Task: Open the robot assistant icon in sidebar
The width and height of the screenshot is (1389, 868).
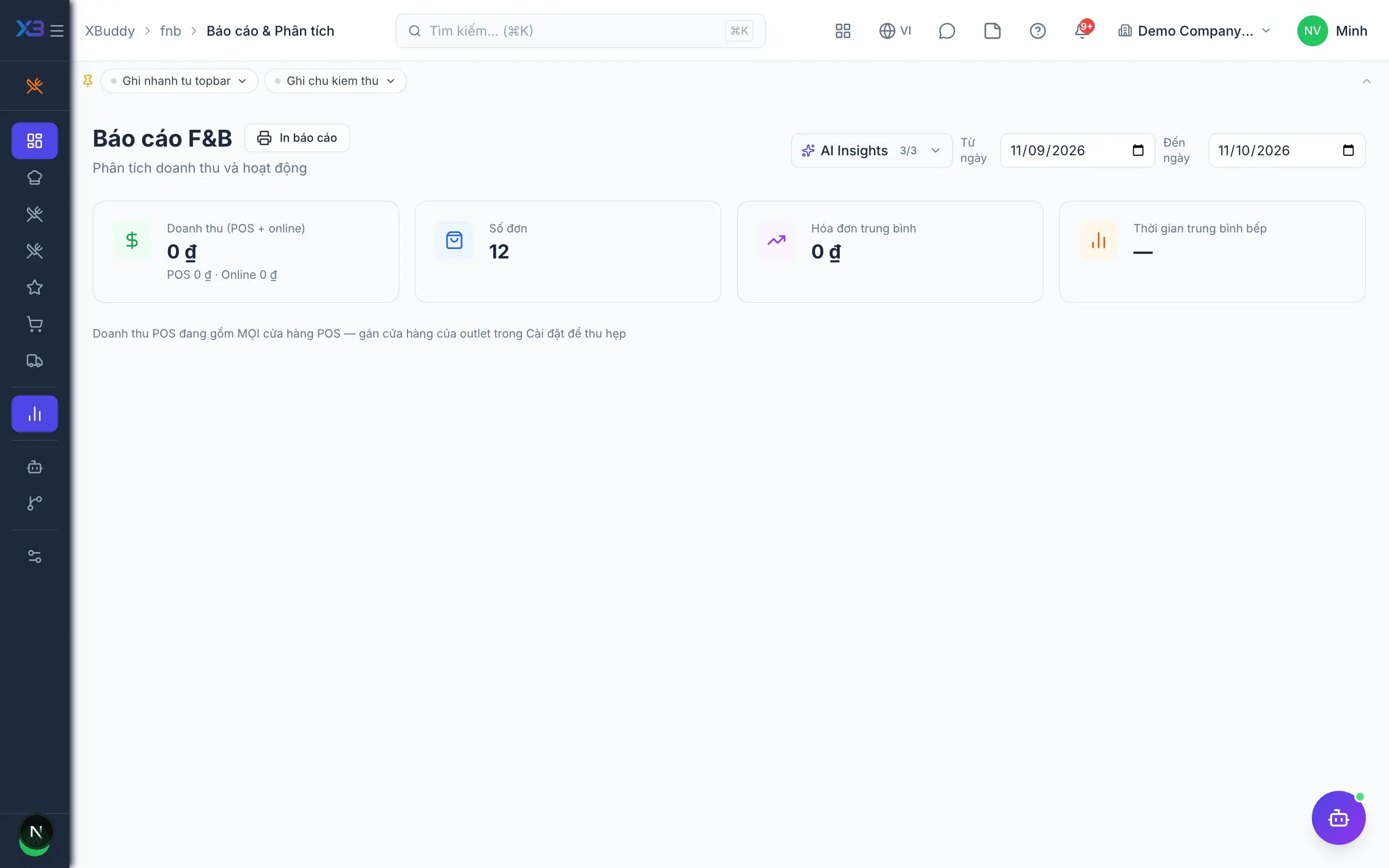Action: [x=34, y=467]
